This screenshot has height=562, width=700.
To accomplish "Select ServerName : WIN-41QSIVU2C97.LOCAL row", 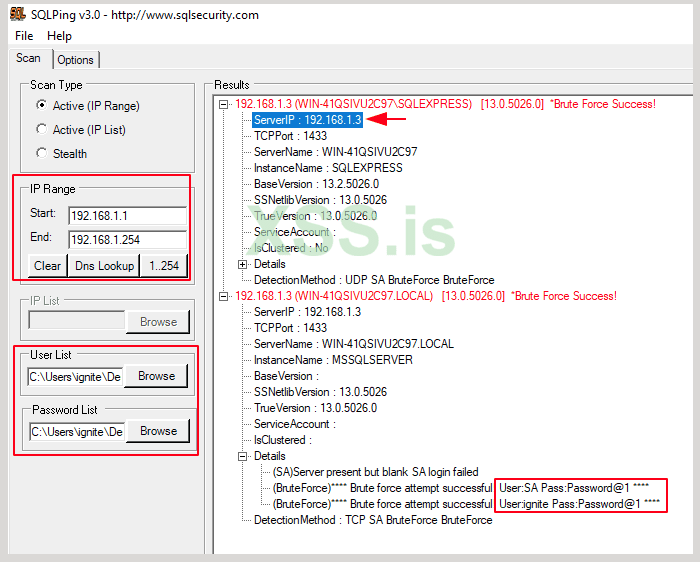I will coord(354,344).
